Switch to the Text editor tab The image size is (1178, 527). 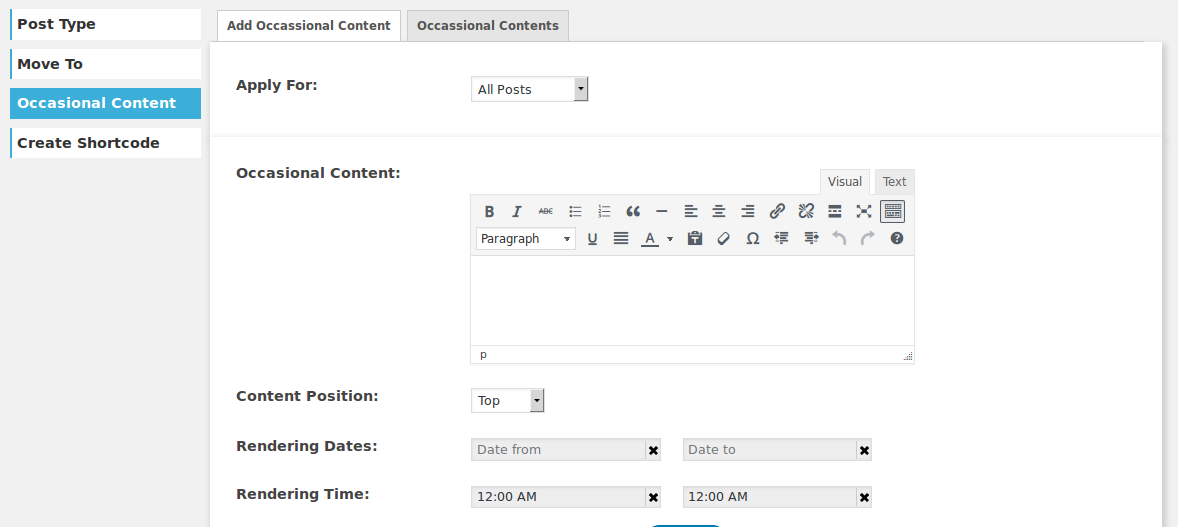coord(895,182)
